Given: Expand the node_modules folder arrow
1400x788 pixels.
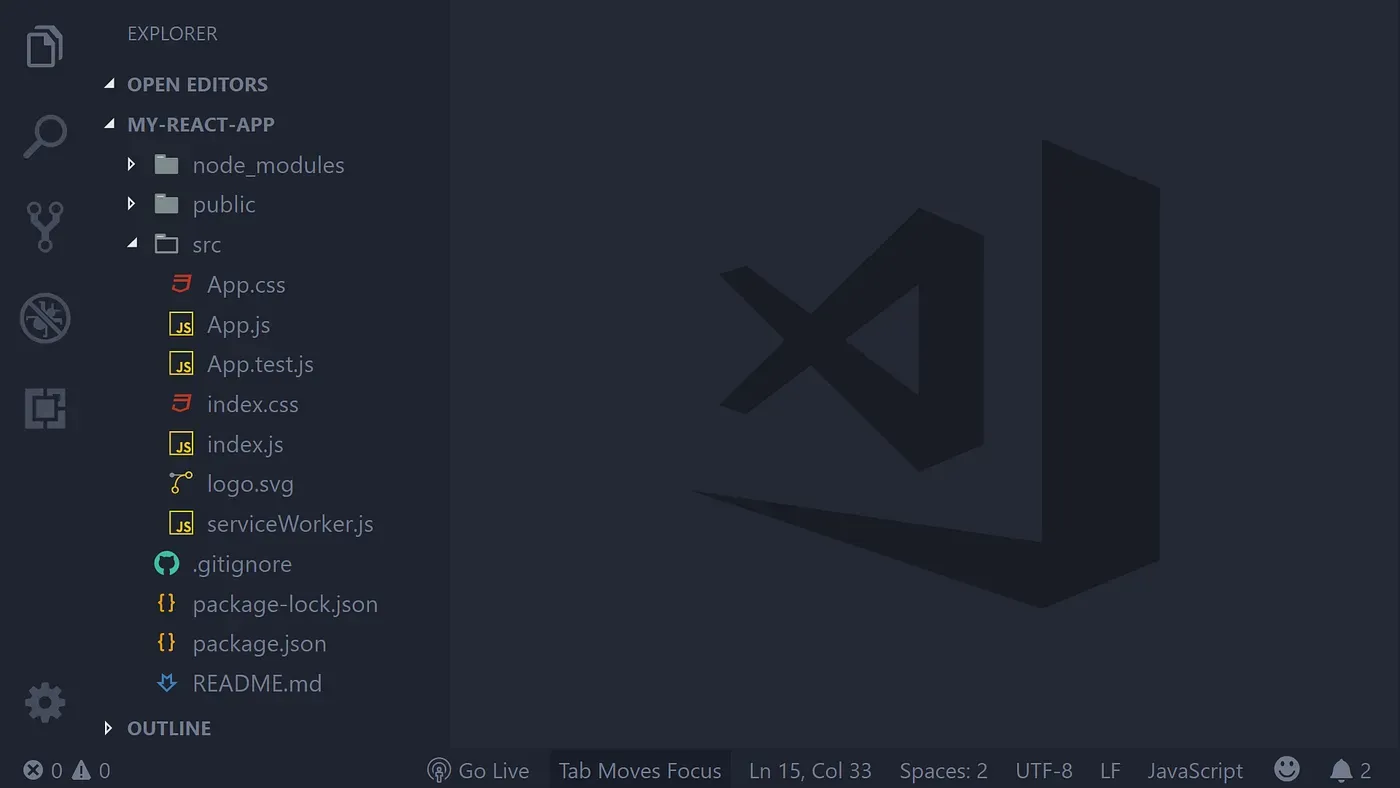Looking at the screenshot, I should pos(131,164).
